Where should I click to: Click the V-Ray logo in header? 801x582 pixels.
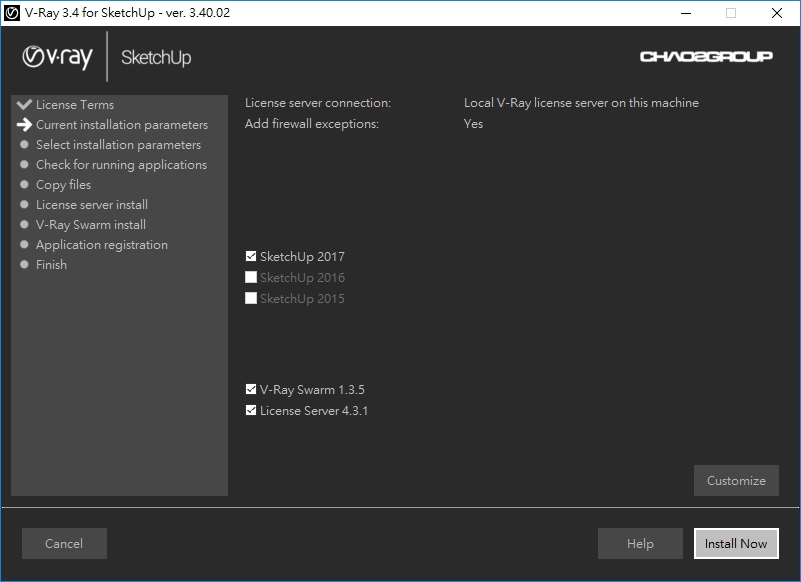coord(57,57)
